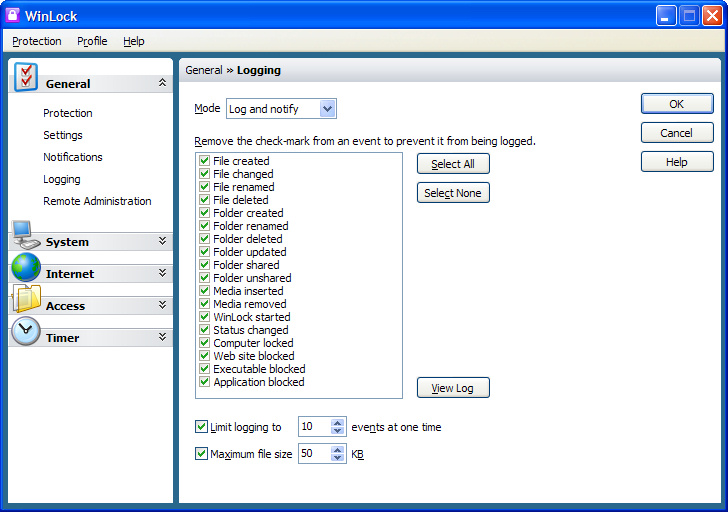Viewport: 728px width, 512px height.
Task: Uncheck the Folder updated event
Action: [204, 252]
